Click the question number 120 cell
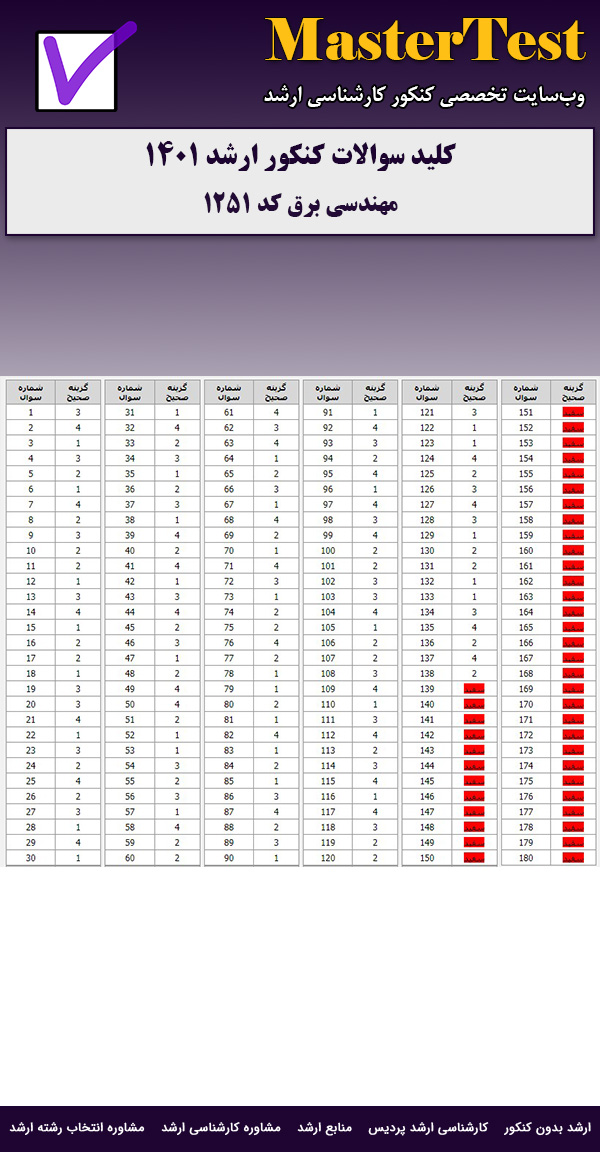 (x=327, y=858)
